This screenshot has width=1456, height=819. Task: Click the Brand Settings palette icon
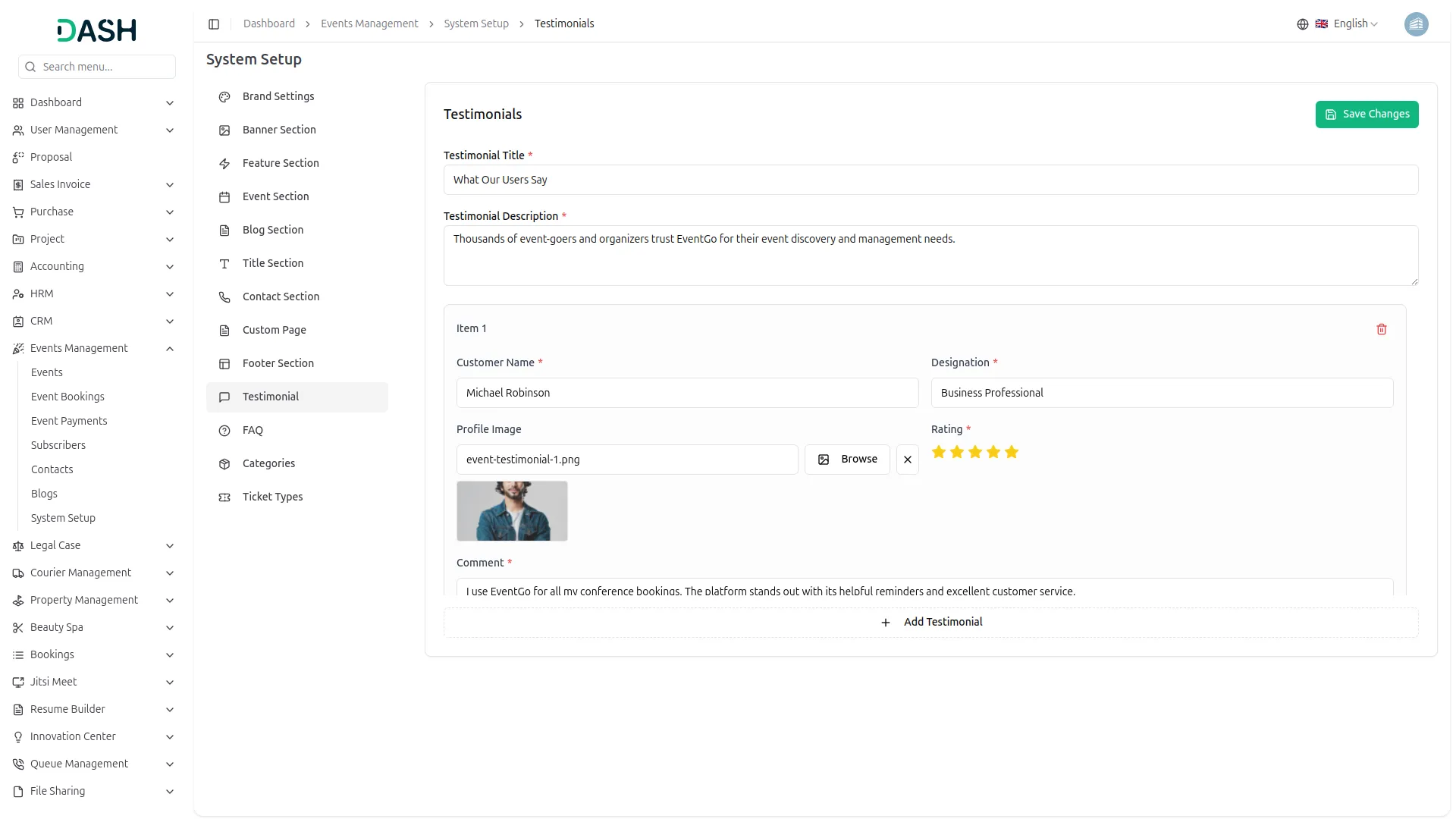(224, 97)
